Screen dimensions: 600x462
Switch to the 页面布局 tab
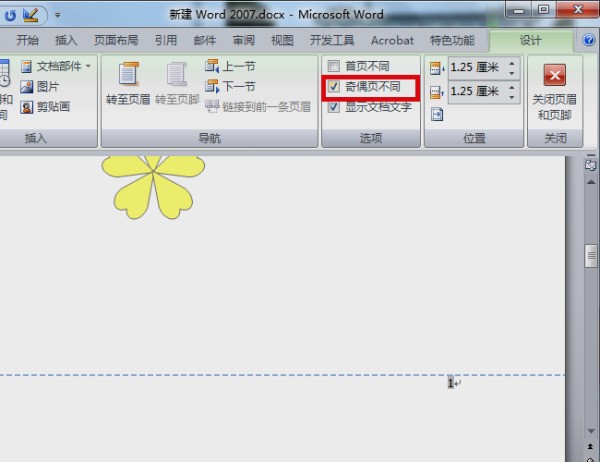tap(116, 41)
